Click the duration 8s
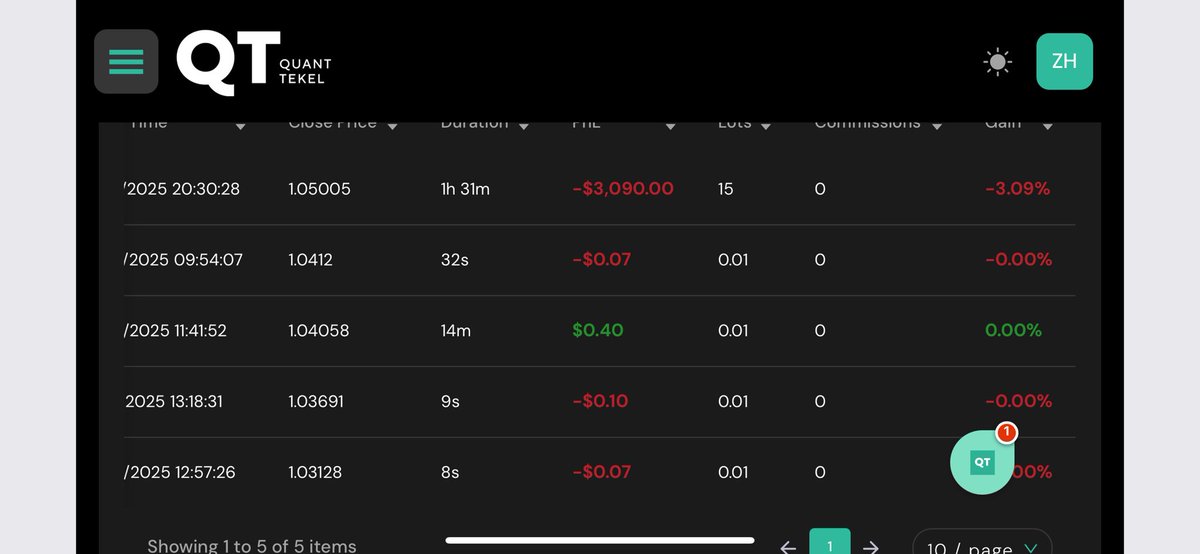This screenshot has width=1200, height=554. click(x=450, y=472)
